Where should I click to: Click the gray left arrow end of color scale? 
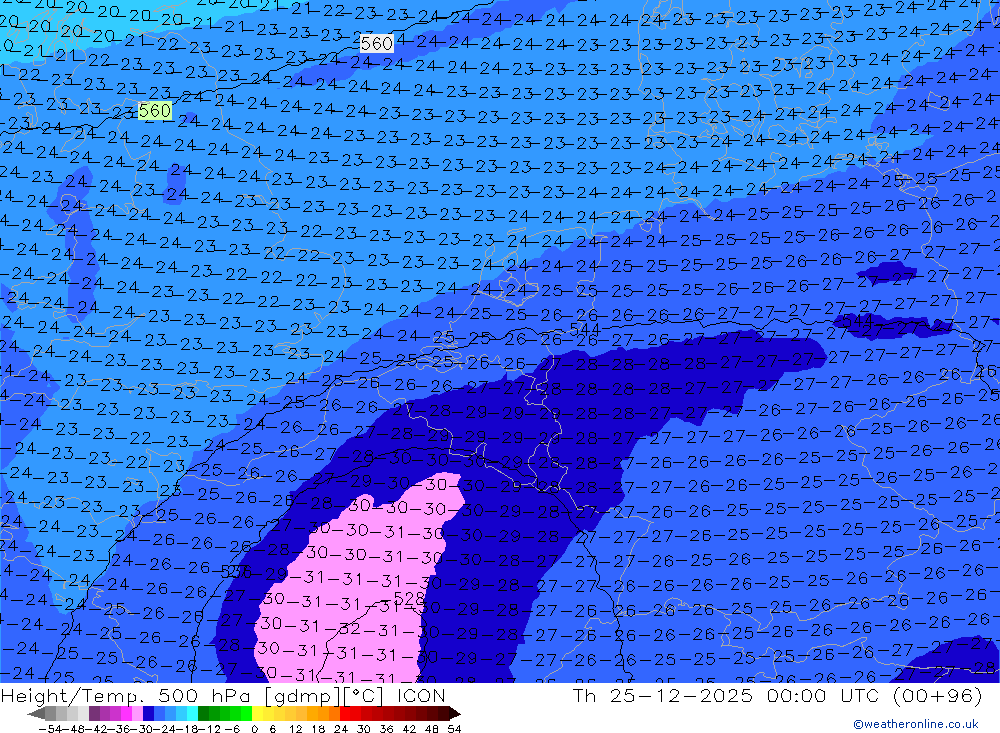(x=36, y=713)
